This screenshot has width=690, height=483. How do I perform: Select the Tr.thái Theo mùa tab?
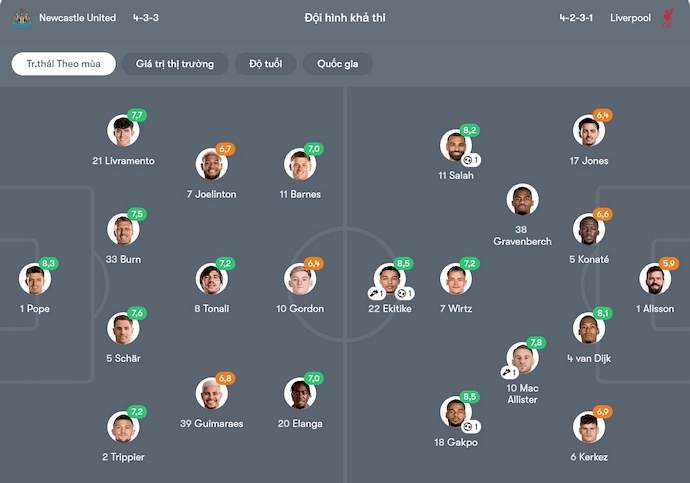coord(63,64)
